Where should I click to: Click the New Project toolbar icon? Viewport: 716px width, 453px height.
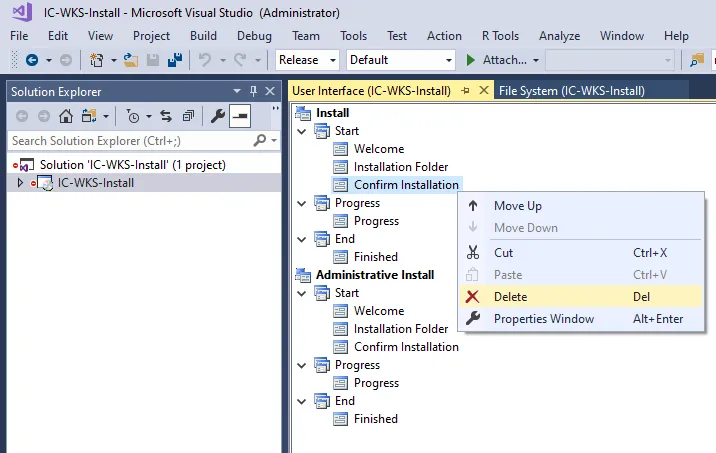point(96,60)
